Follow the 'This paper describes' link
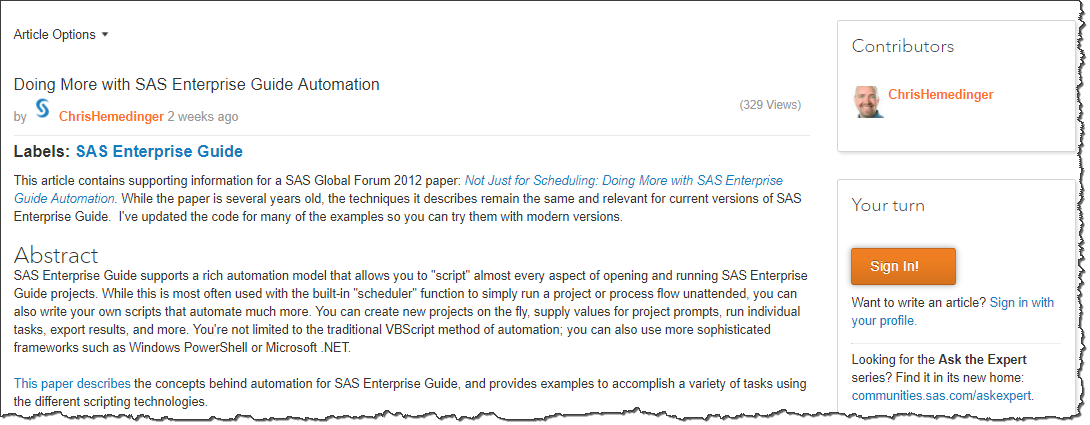Viewport: 1090px width, 425px height. point(72,383)
